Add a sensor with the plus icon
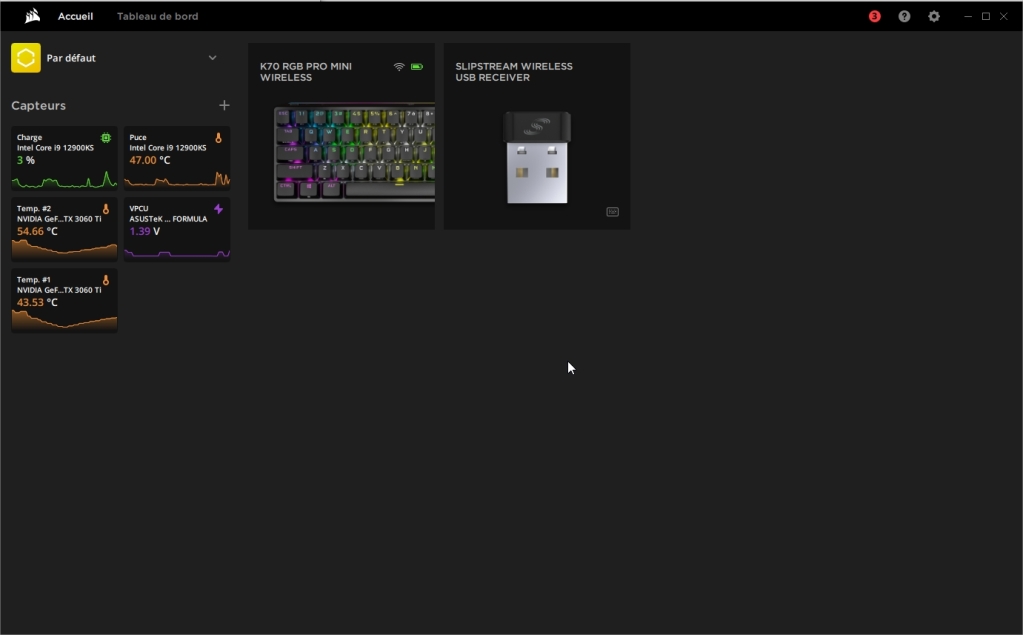1023x635 pixels. (x=224, y=105)
